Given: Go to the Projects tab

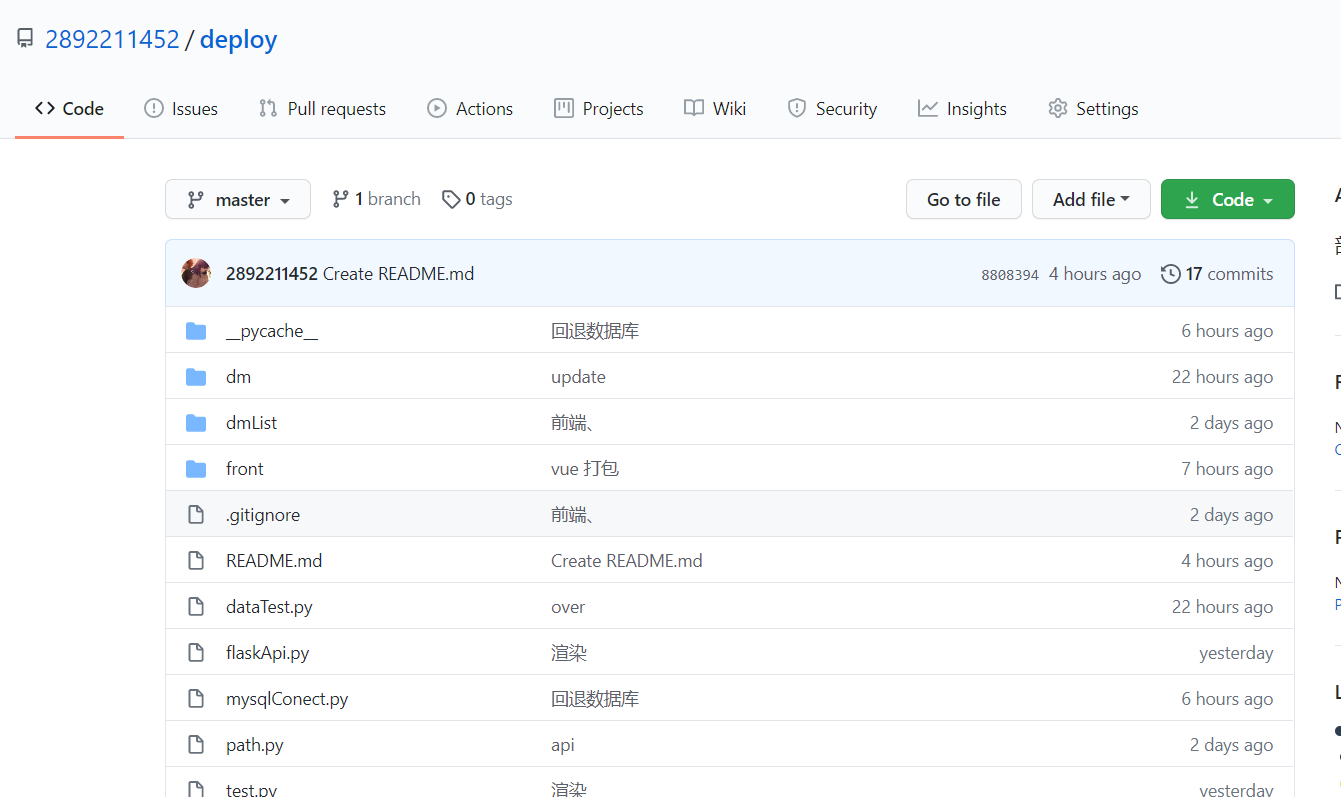Looking at the screenshot, I should [599, 109].
